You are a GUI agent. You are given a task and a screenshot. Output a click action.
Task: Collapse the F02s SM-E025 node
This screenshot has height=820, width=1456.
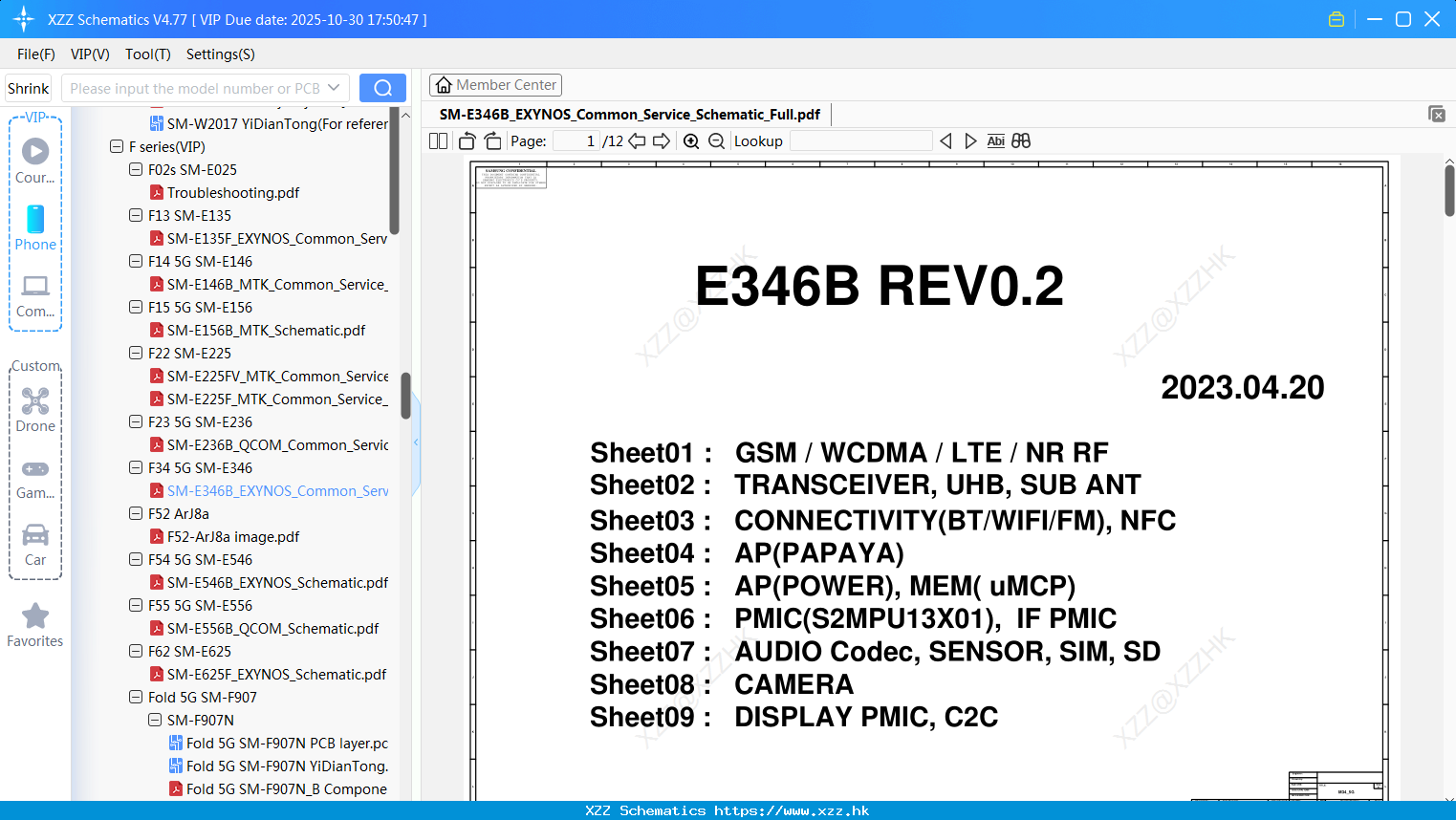136,169
